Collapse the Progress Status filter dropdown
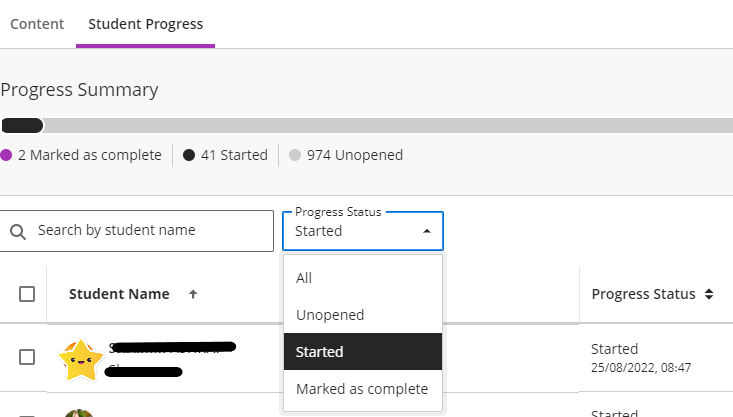The width and height of the screenshot is (733, 417). point(427,231)
